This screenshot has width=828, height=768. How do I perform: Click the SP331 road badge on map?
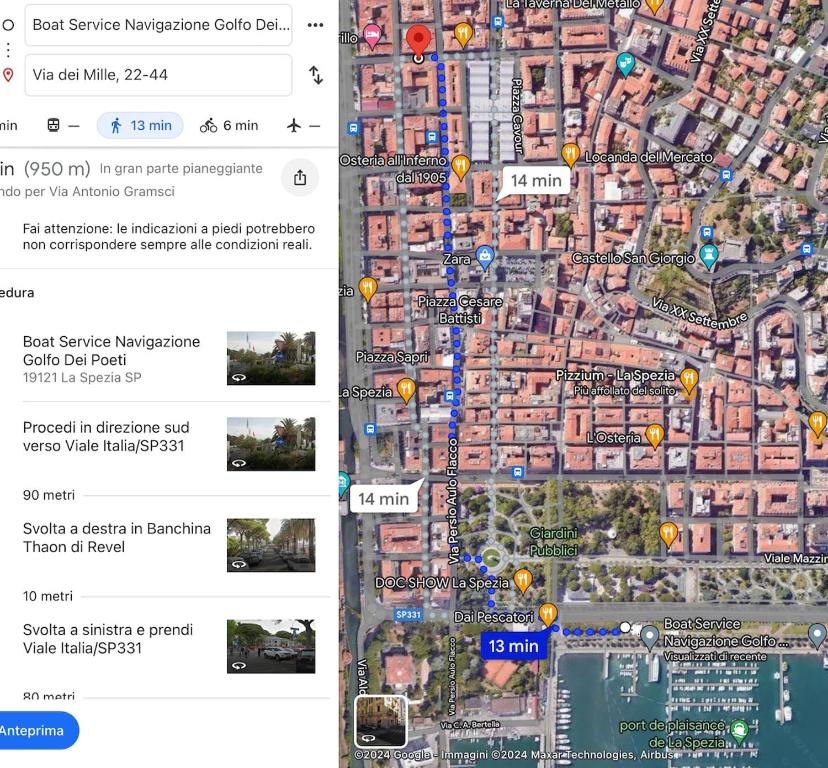(x=408, y=614)
